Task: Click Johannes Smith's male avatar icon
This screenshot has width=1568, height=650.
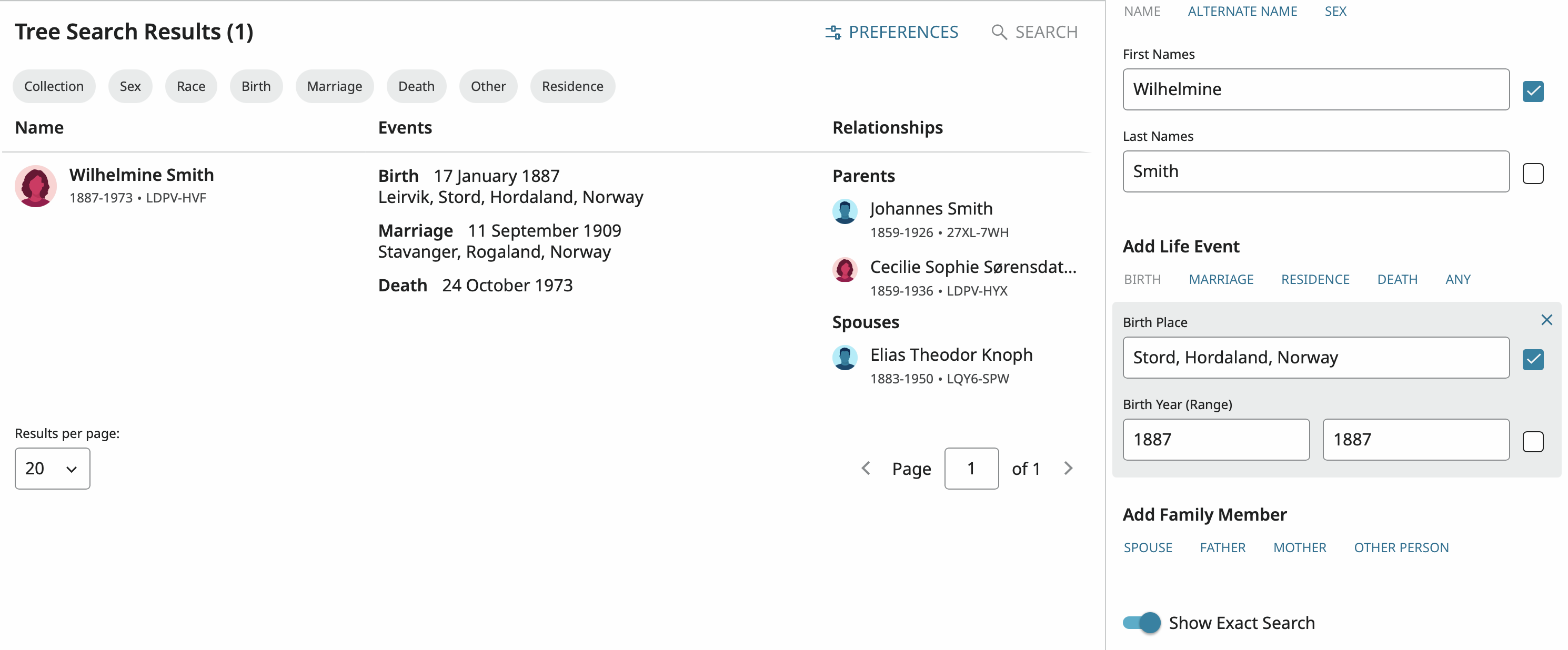Action: 845,211
